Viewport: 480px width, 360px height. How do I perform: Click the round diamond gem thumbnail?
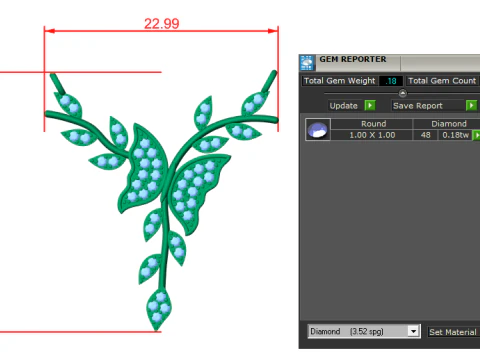318,130
